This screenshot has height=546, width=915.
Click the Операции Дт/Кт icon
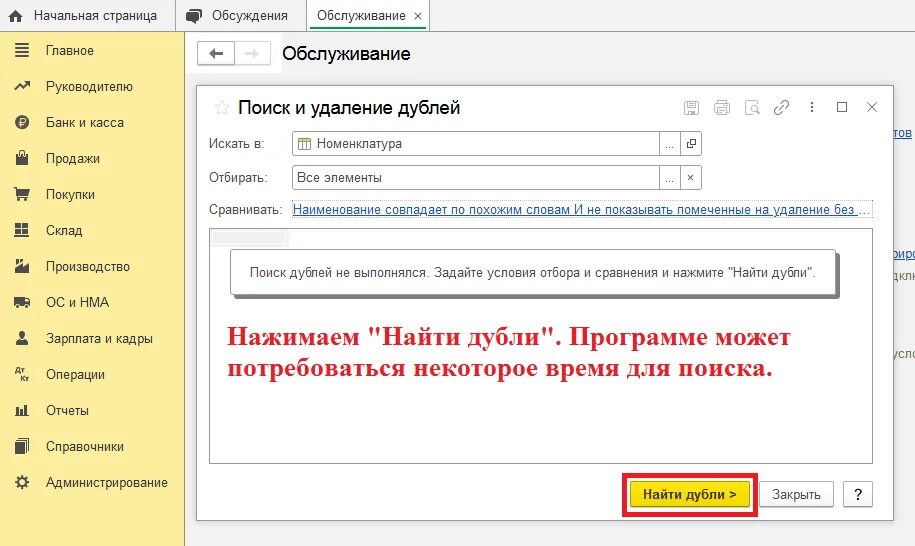tap(22, 374)
